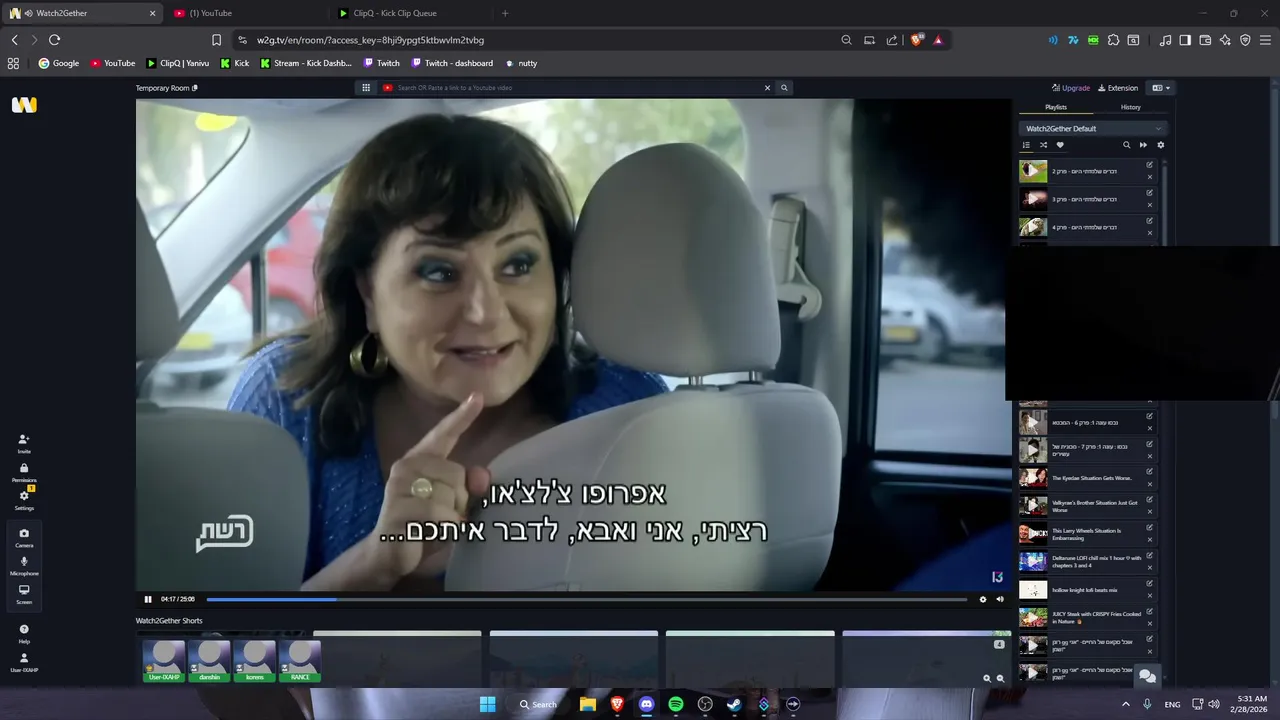
Task: Open video player settings gear
Action: click(x=982, y=599)
